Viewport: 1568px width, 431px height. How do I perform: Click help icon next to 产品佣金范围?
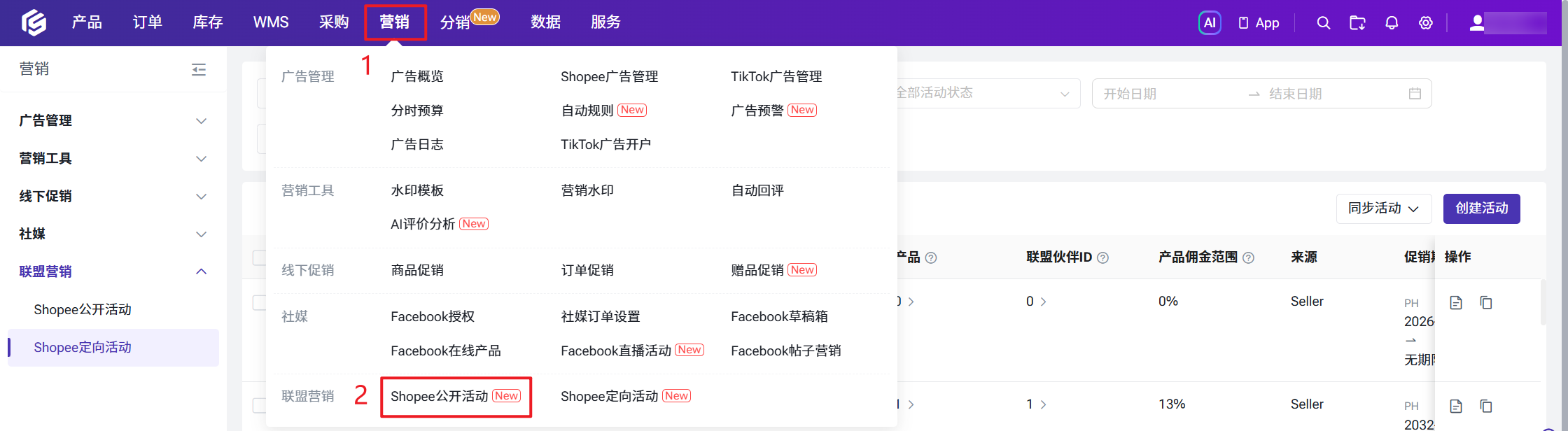(x=1248, y=257)
